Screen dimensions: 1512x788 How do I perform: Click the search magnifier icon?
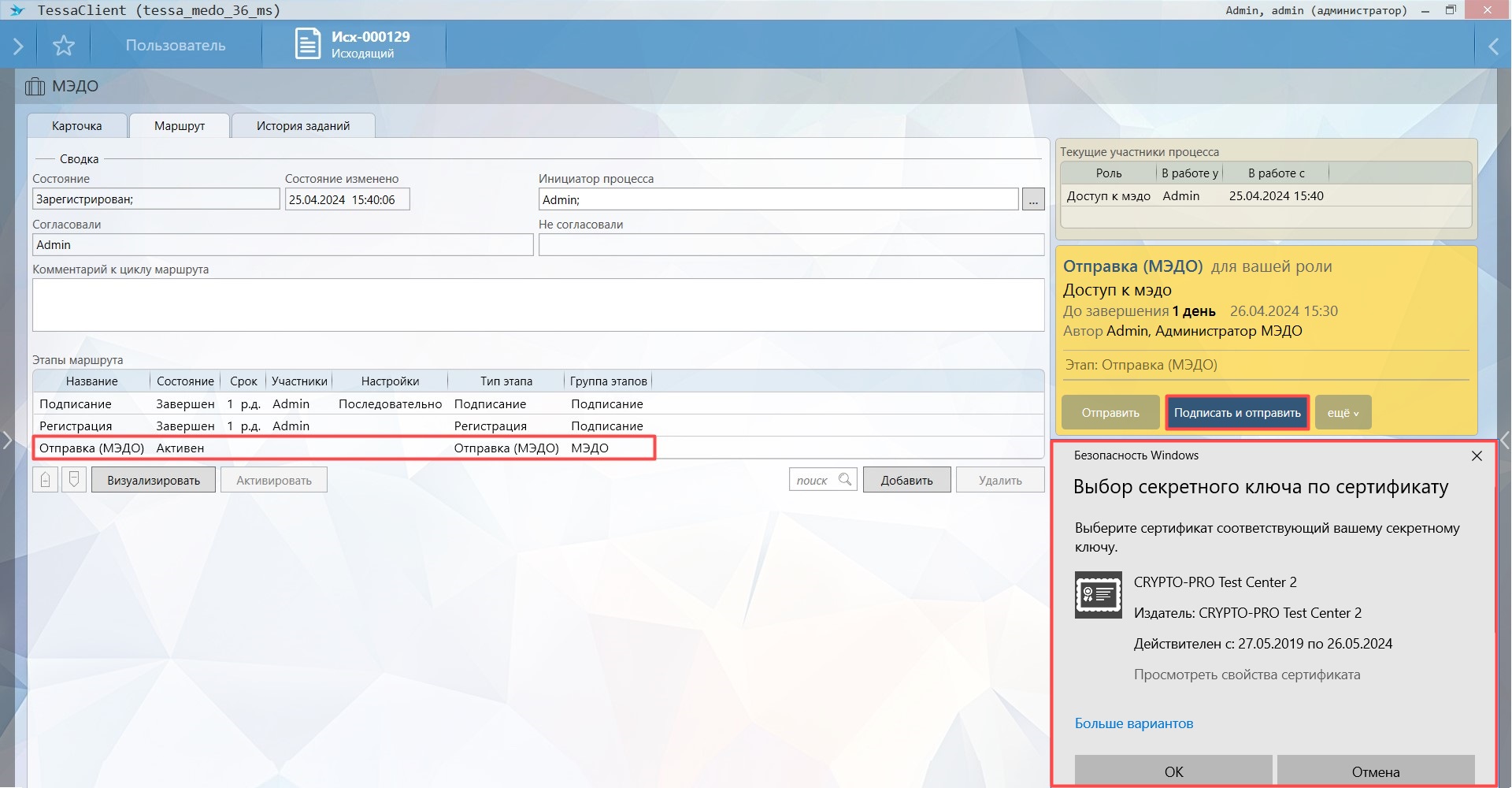click(x=845, y=480)
